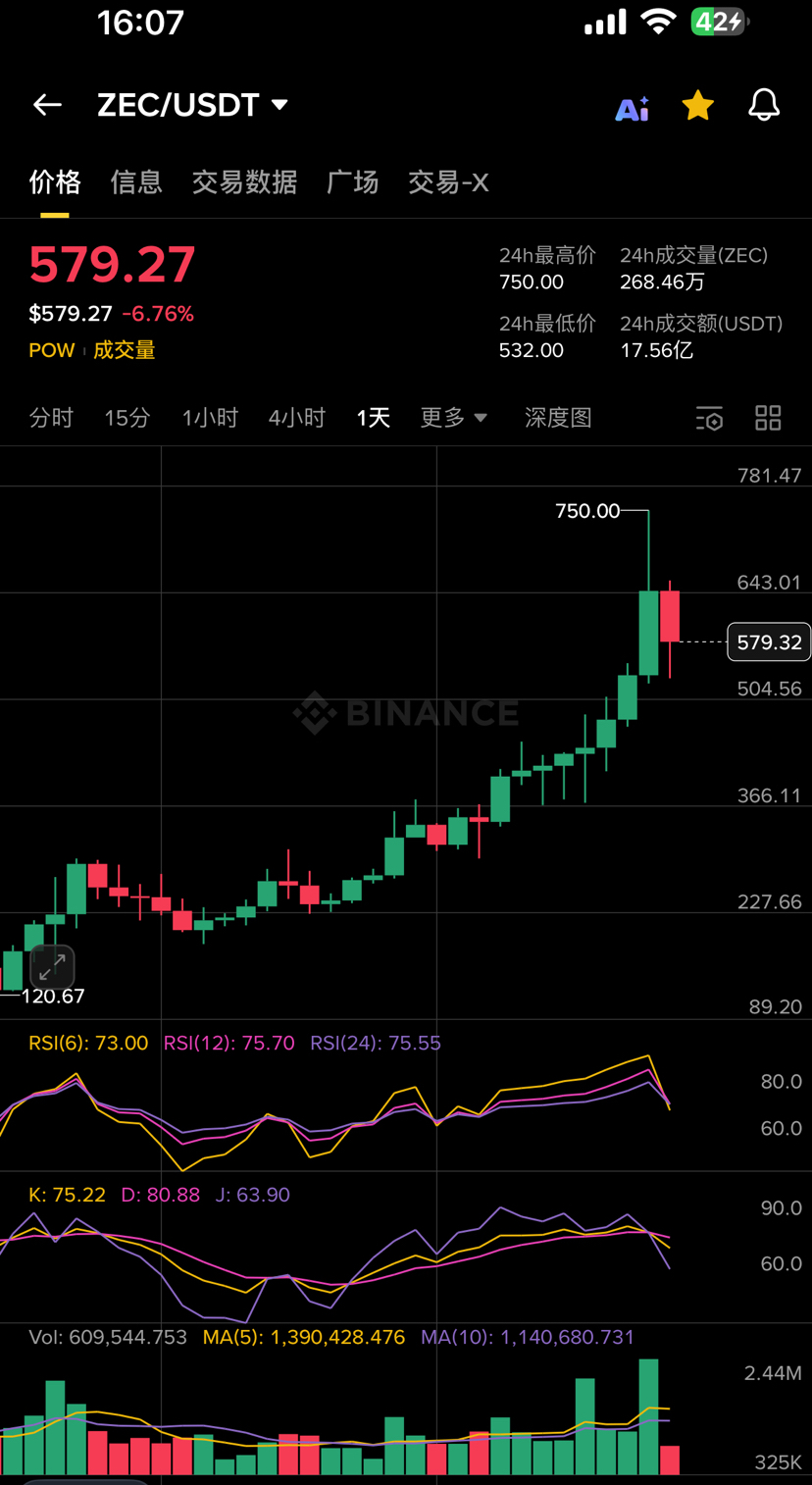Open the AI analysis icon
The image size is (812, 1485).
coord(632,107)
